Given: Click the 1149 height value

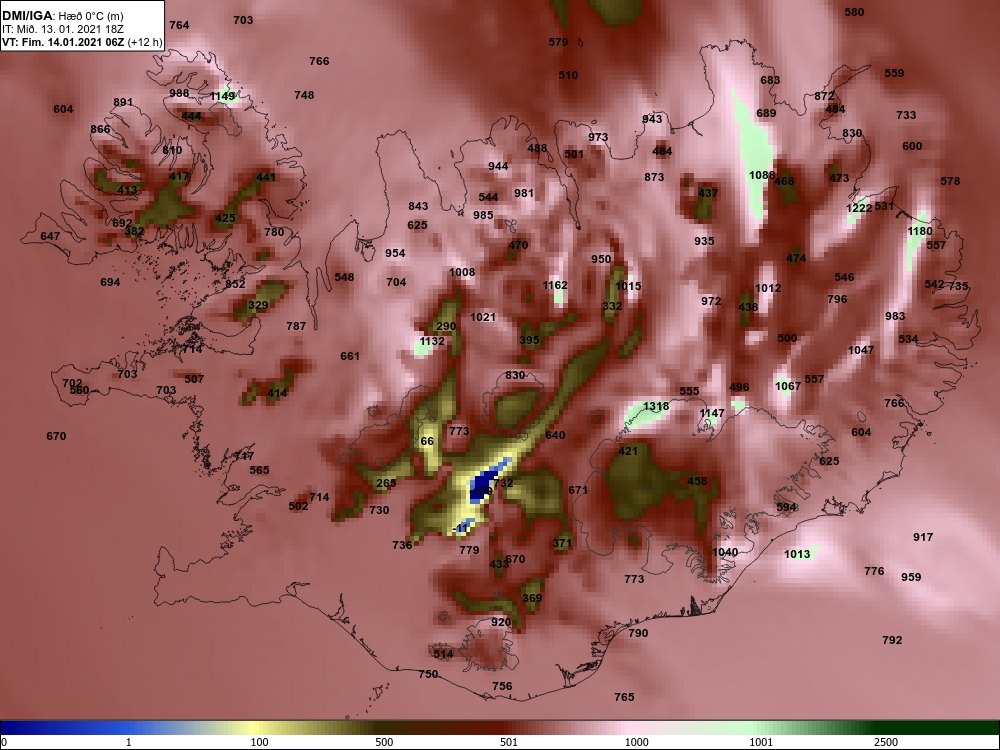Looking at the screenshot, I should 223,96.
